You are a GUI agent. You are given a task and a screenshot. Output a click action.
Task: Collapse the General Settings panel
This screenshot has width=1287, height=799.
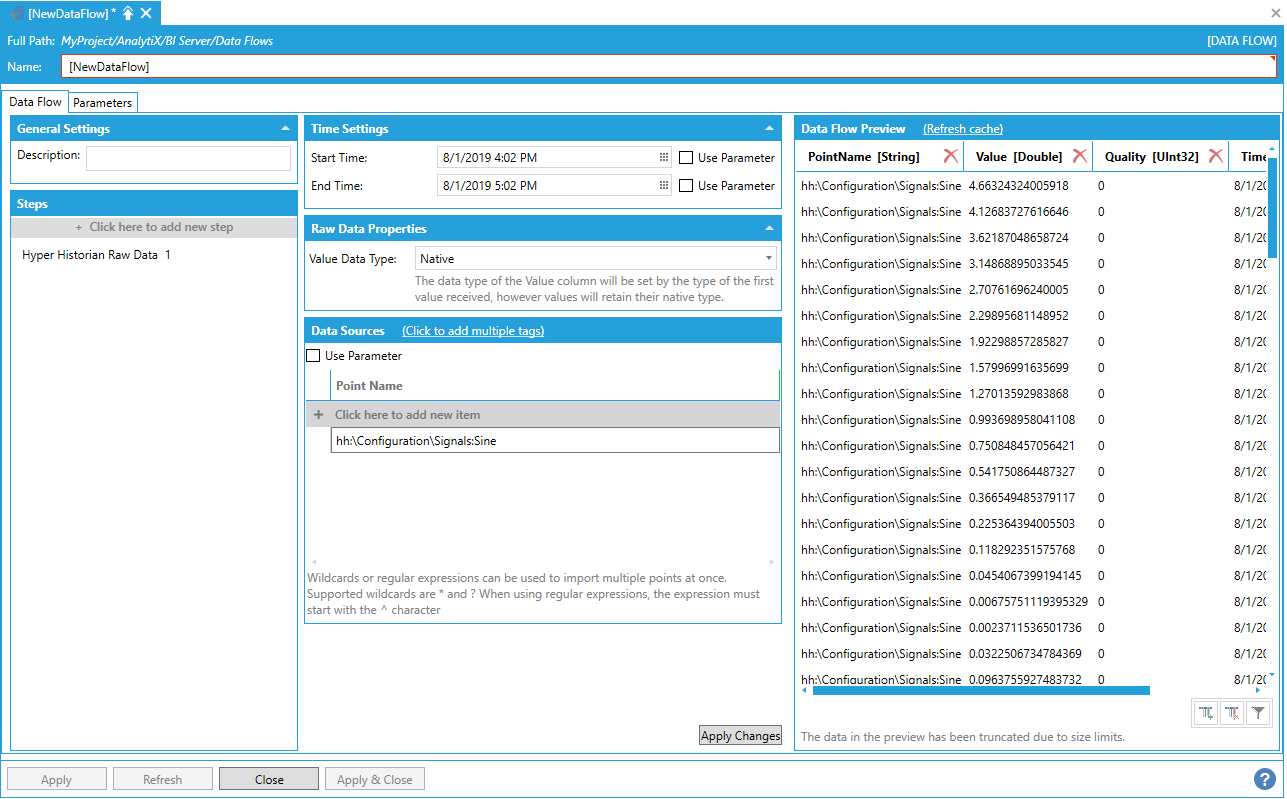tap(286, 129)
